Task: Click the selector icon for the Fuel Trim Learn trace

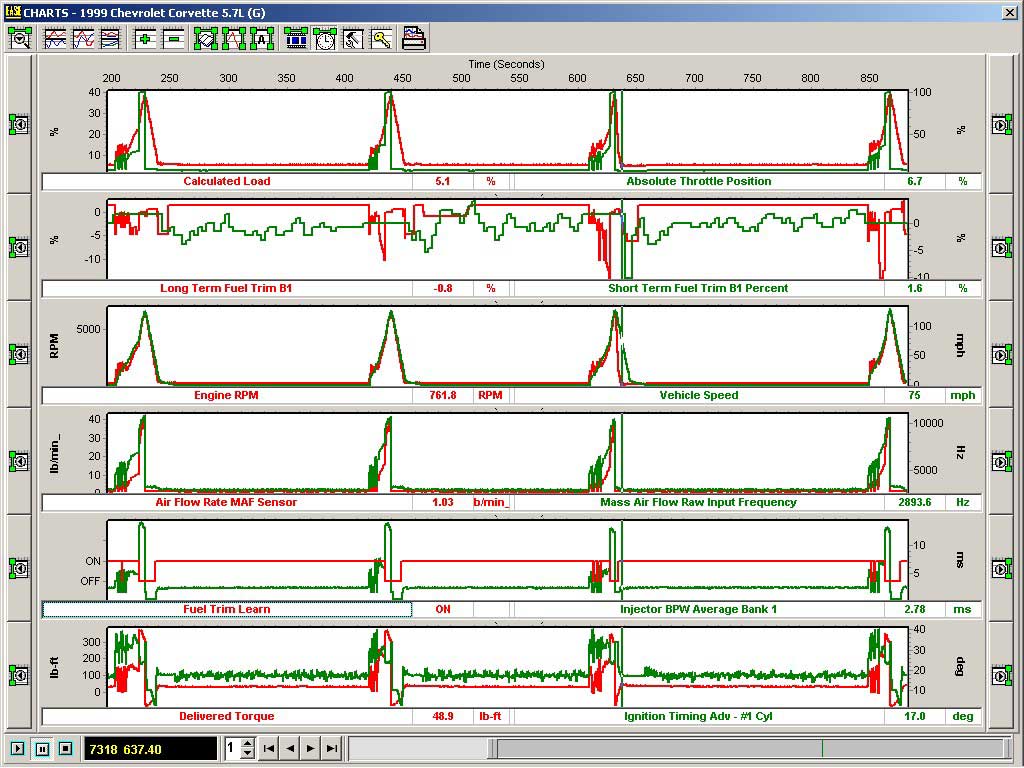Action: (x=19, y=569)
